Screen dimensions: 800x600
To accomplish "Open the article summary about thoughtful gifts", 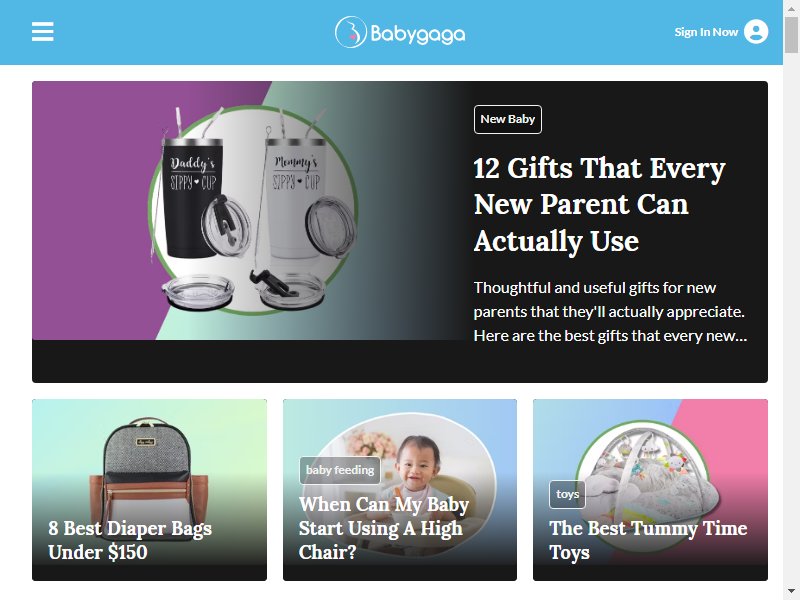I will (x=610, y=312).
